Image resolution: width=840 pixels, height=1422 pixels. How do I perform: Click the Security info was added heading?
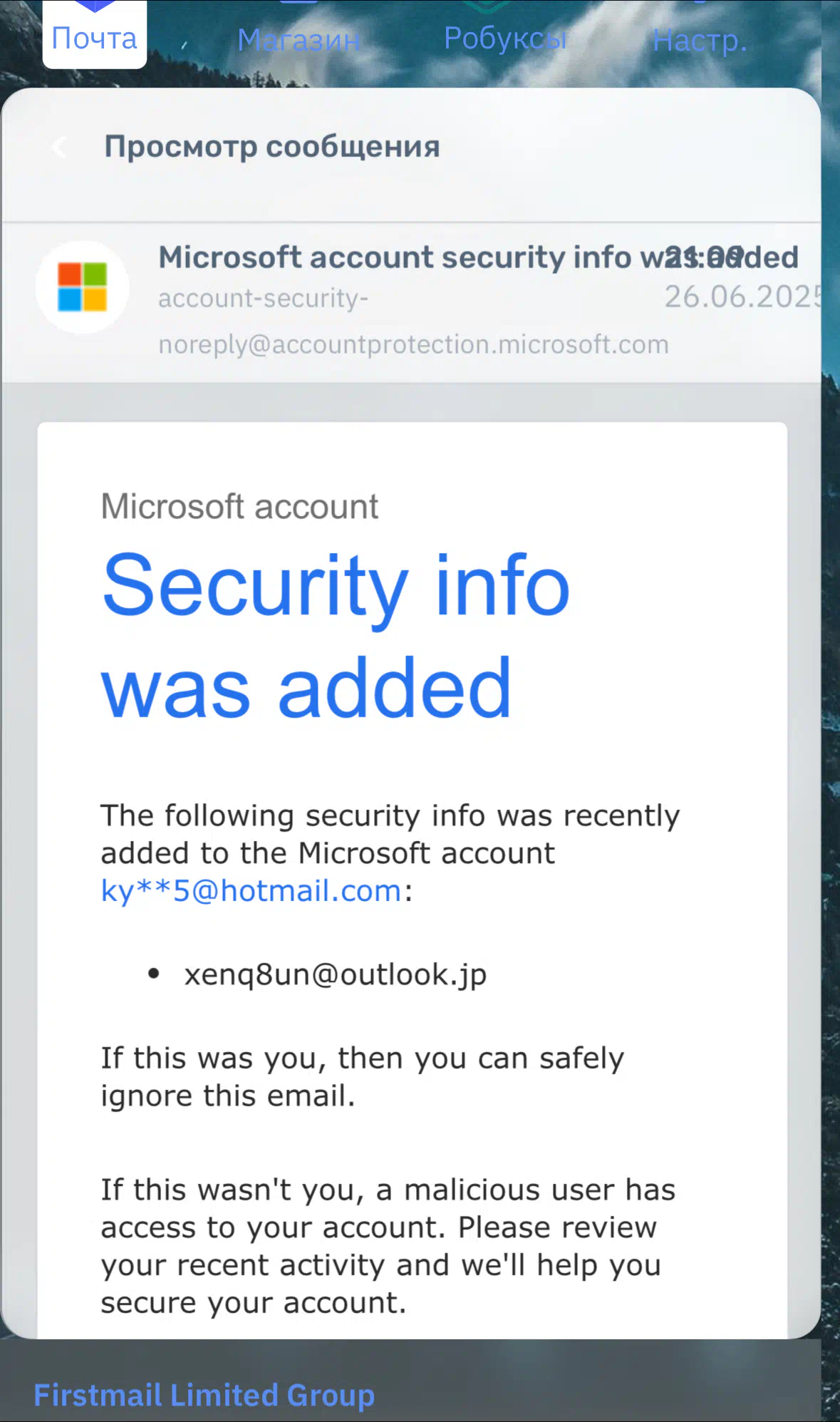pos(336,636)
